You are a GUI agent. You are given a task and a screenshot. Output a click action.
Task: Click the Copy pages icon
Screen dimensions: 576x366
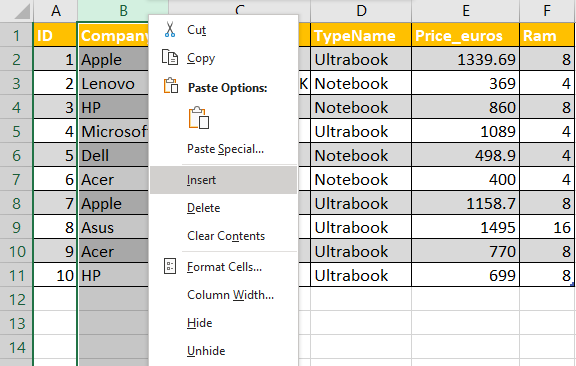coord(170,58)
